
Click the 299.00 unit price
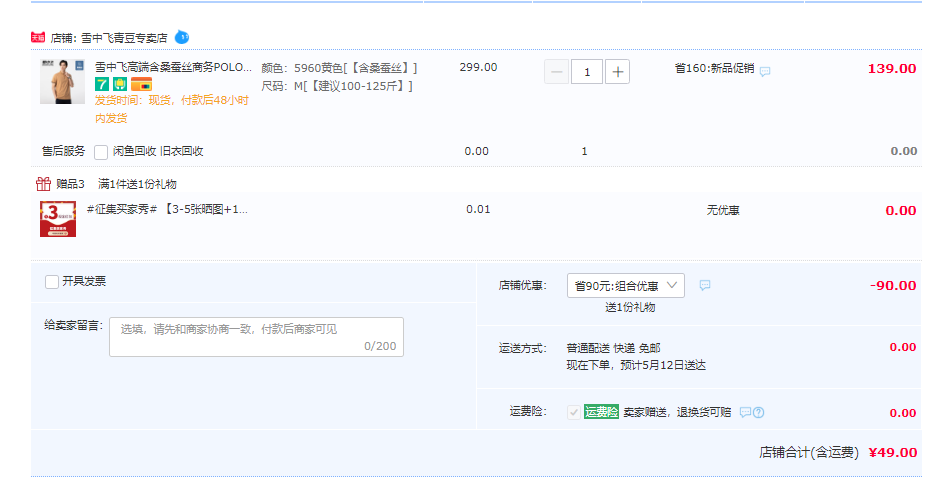(478, 67)
